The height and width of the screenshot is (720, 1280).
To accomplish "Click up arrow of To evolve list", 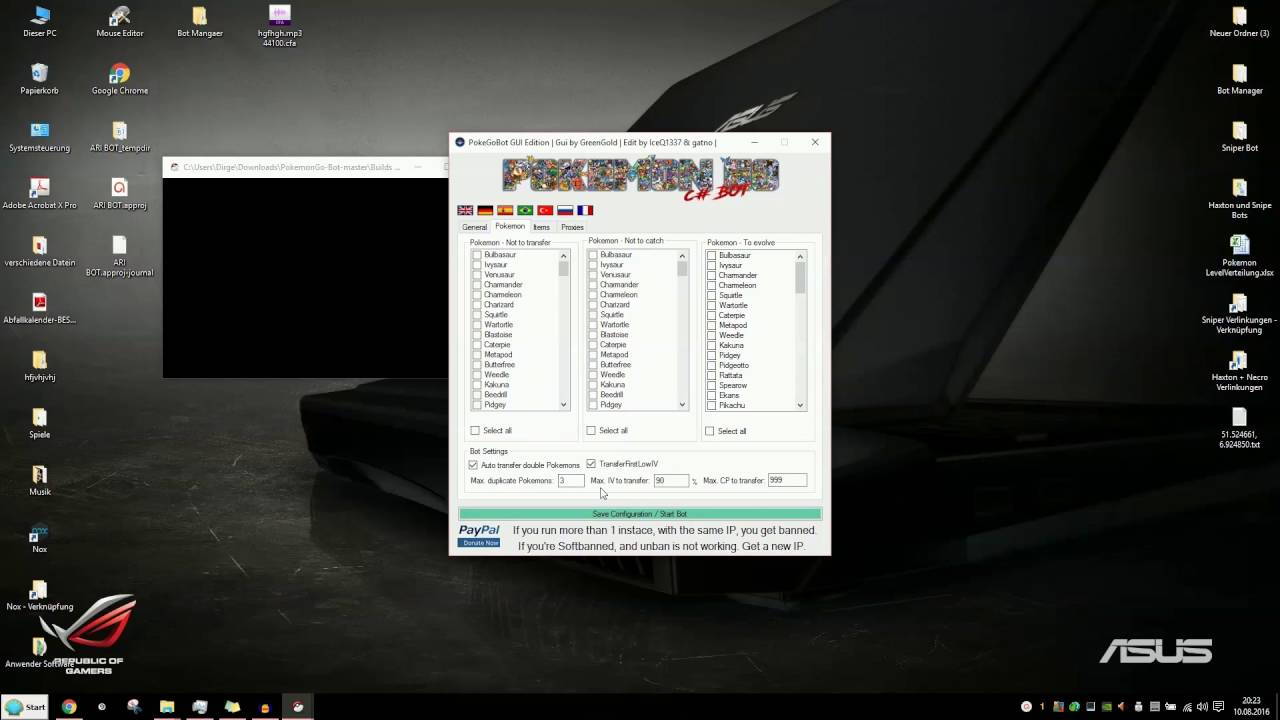I will coord(800,256).
